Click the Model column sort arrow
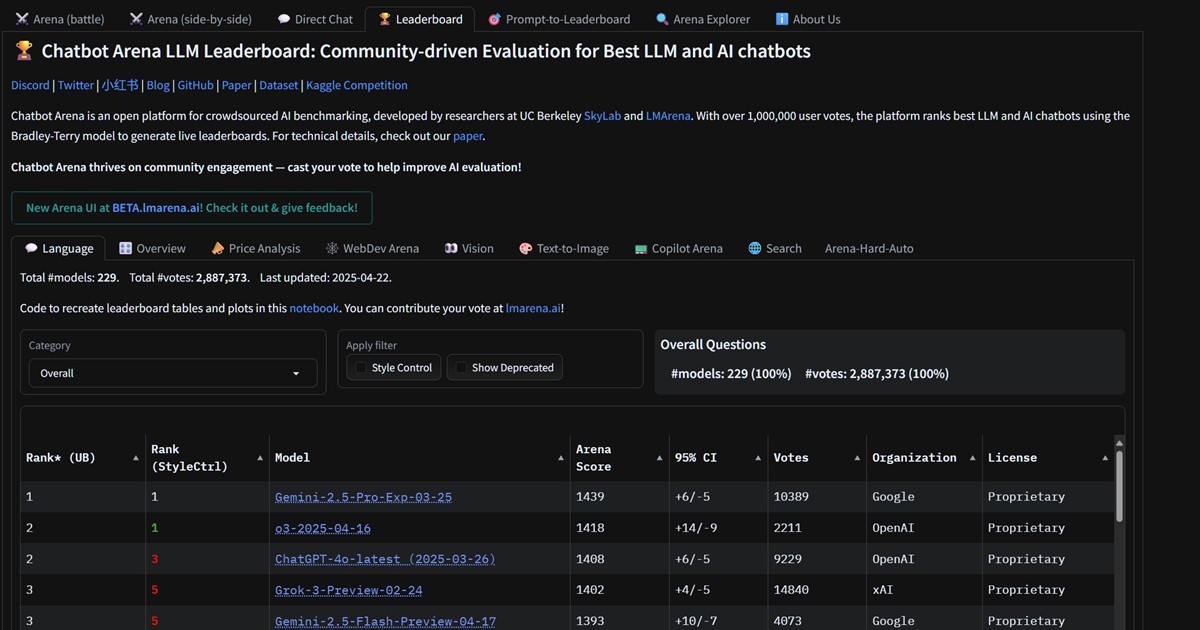 (560, 458)
